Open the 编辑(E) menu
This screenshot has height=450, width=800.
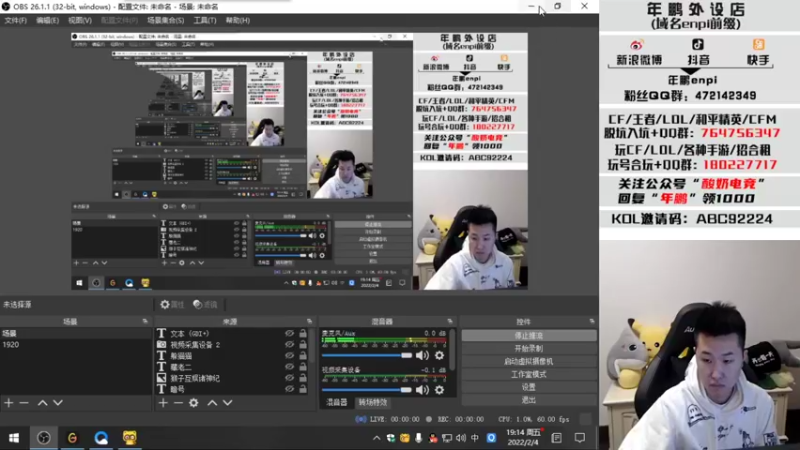pos(47,20)
